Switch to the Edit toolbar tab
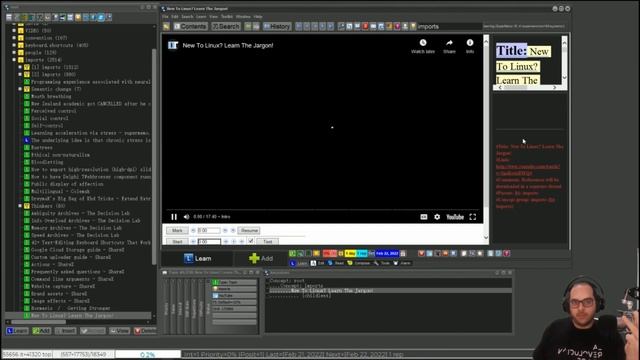 click(x=318, y=263)
